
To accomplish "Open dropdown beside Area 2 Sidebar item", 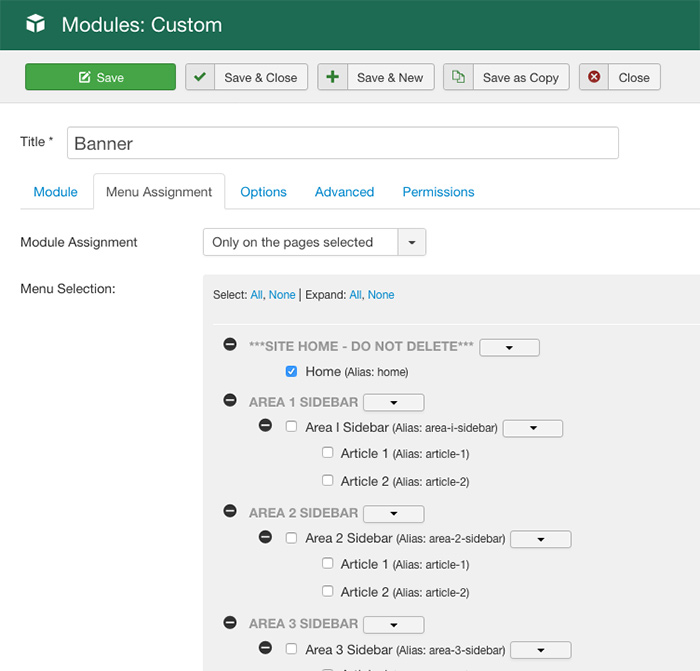I will click(x=541, y=539).
